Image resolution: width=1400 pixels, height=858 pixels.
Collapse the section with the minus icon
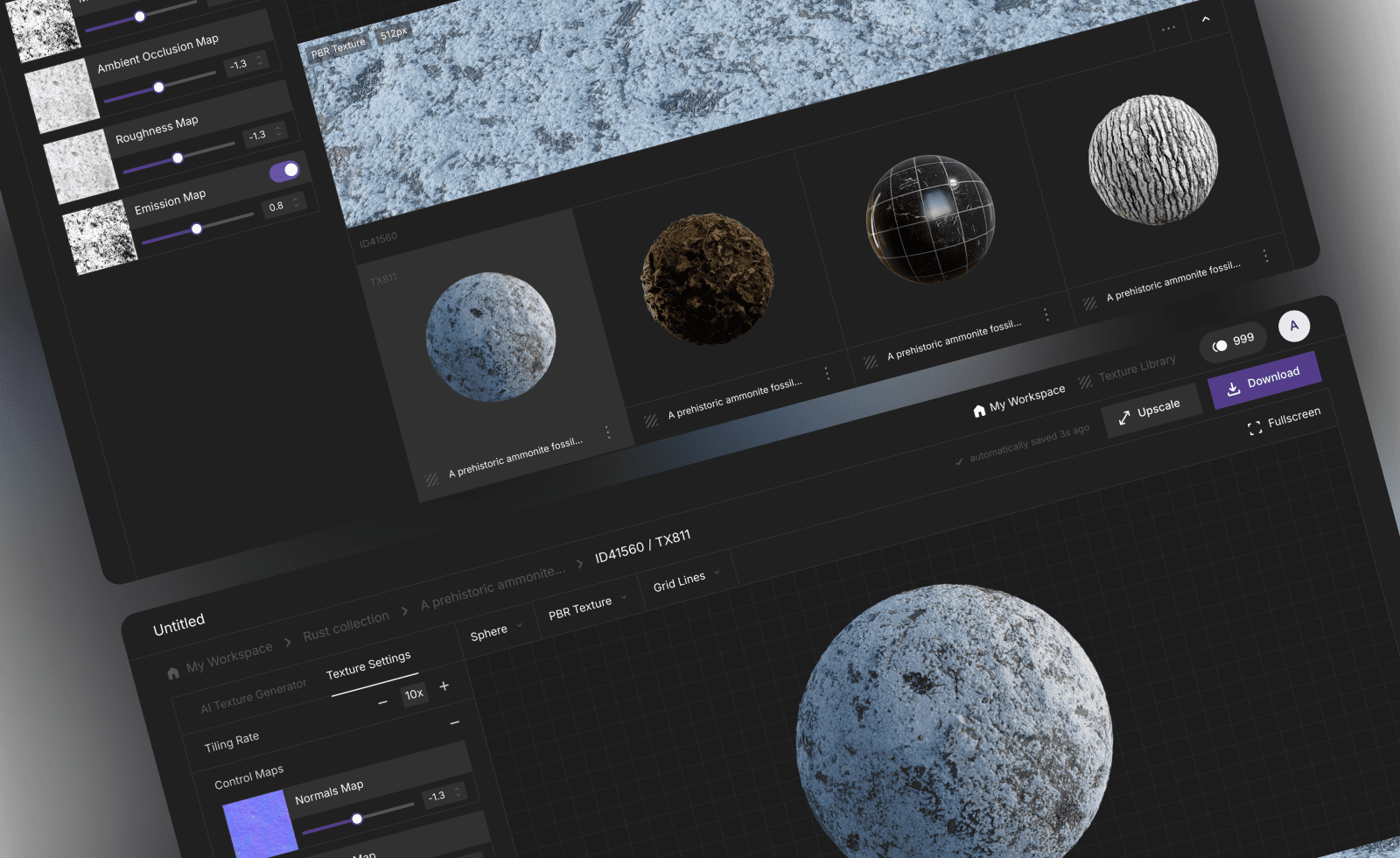454,723
